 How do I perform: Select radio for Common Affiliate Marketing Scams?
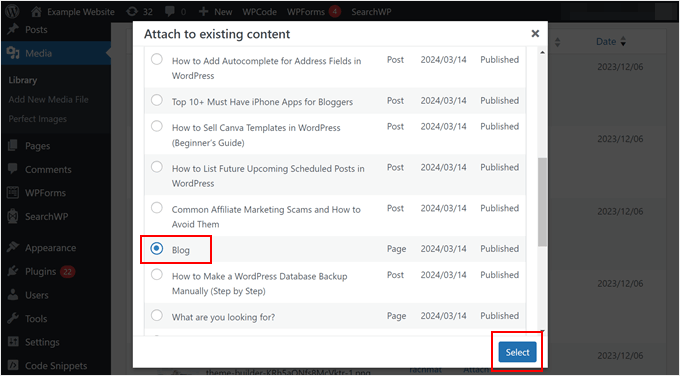tap(157, 208)
